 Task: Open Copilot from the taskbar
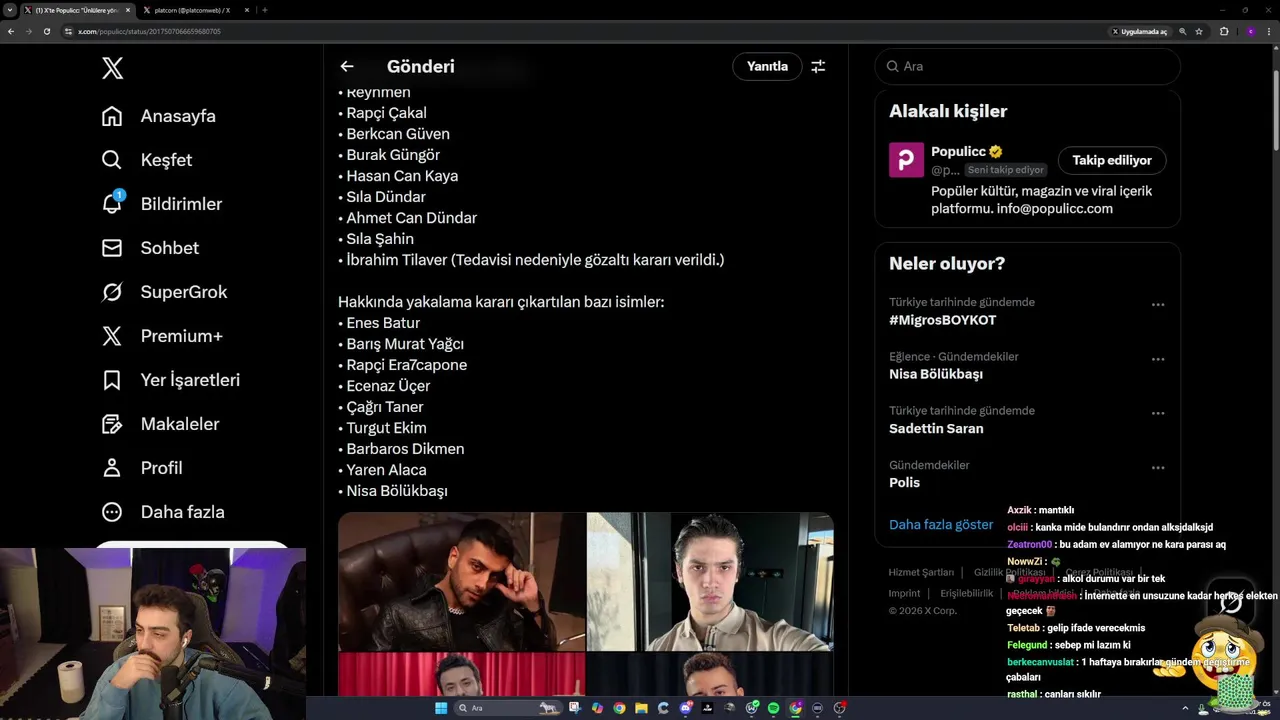click(x=598, y=708)
